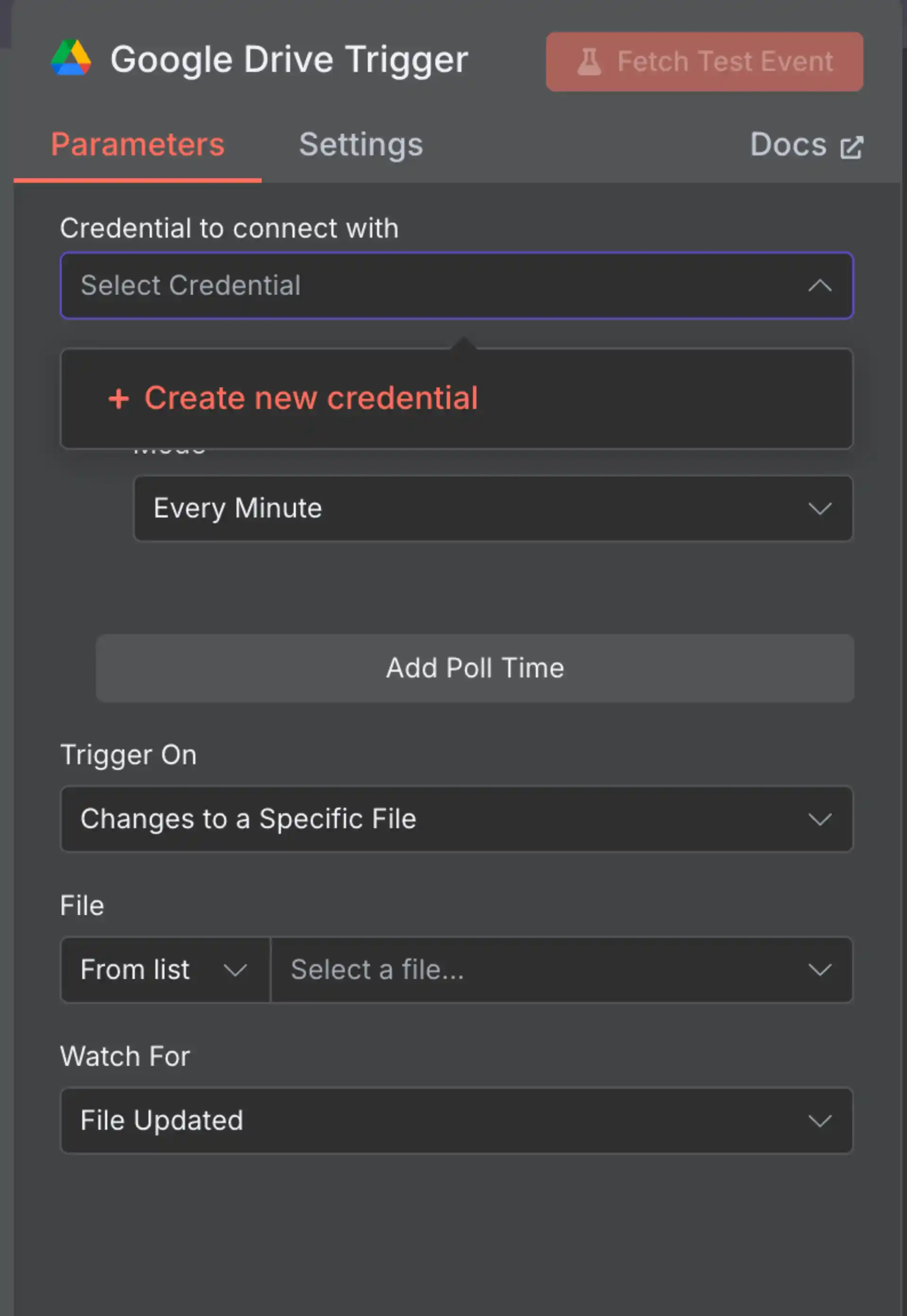Viewport: 907px width, 1316px height.
Task: Click the flask icon on Fetch Test Event
Action: 591,61
